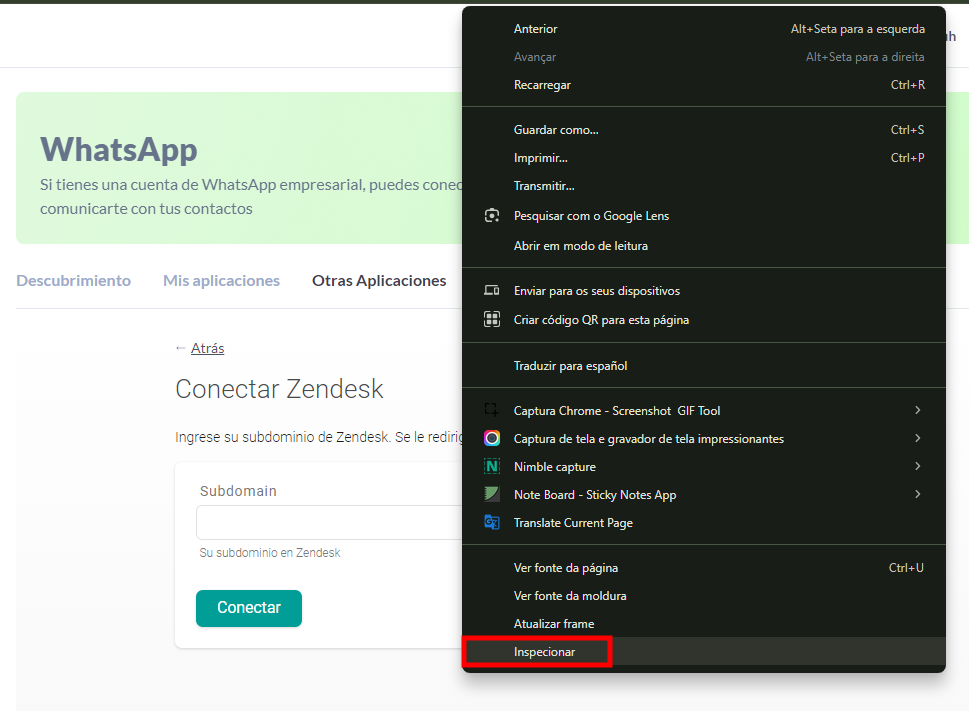Viewport: 969px width, 711px height.
Task: Click the Captura Chrome extension icon
Action: point(491,410)
